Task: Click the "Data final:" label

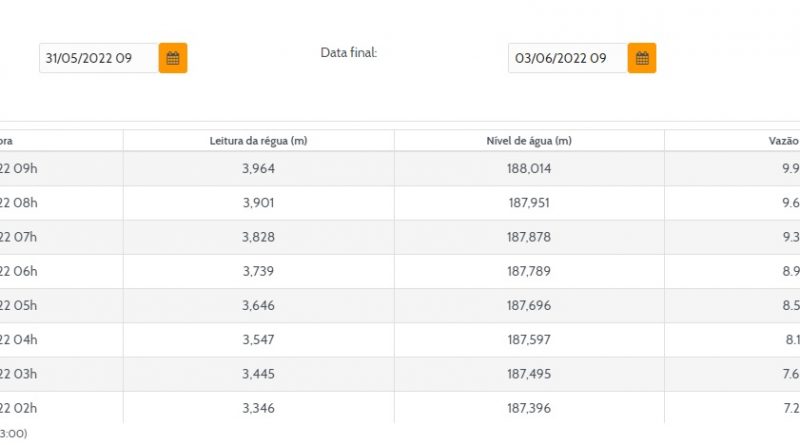Action: pyautogui.click(x=349, y=52)
